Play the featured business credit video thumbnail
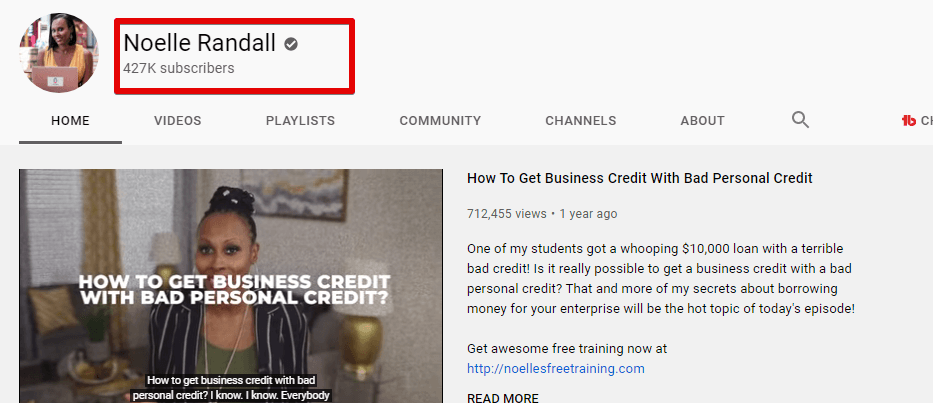933x403 pixels. [231, 286]
